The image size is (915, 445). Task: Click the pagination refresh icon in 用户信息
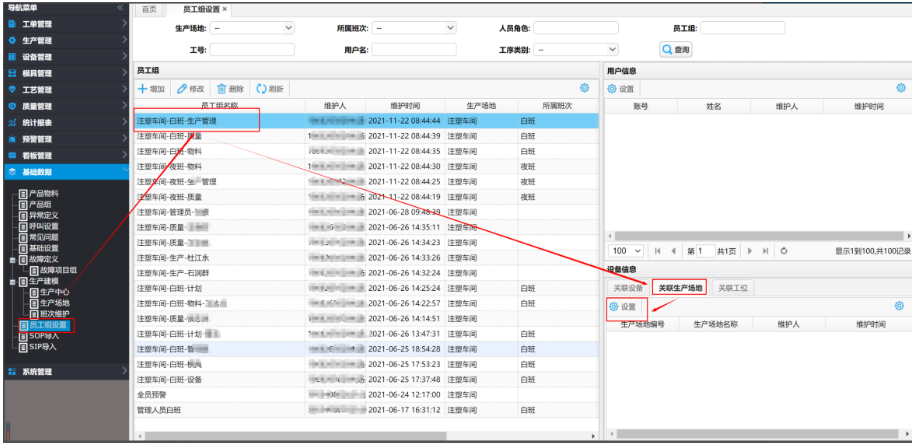[784, 251]
